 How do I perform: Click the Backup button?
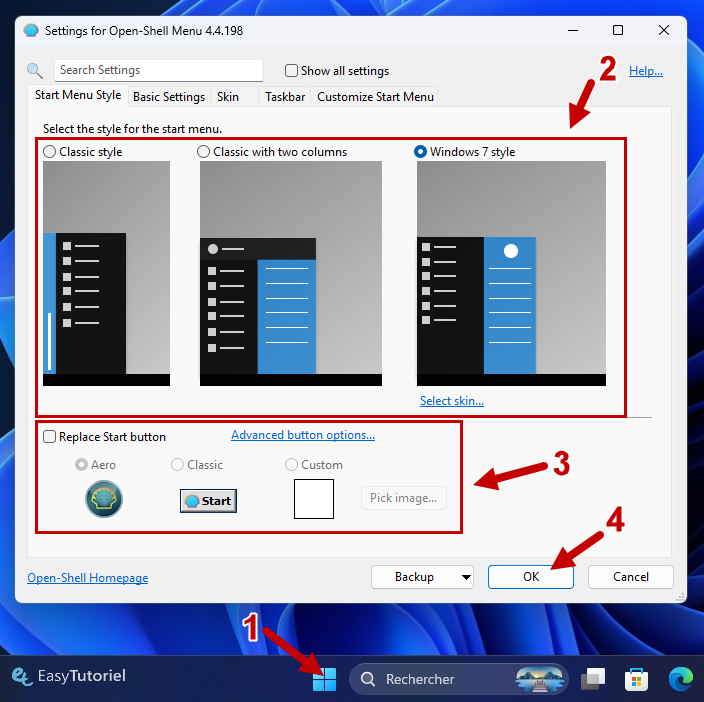click(414, 577)
